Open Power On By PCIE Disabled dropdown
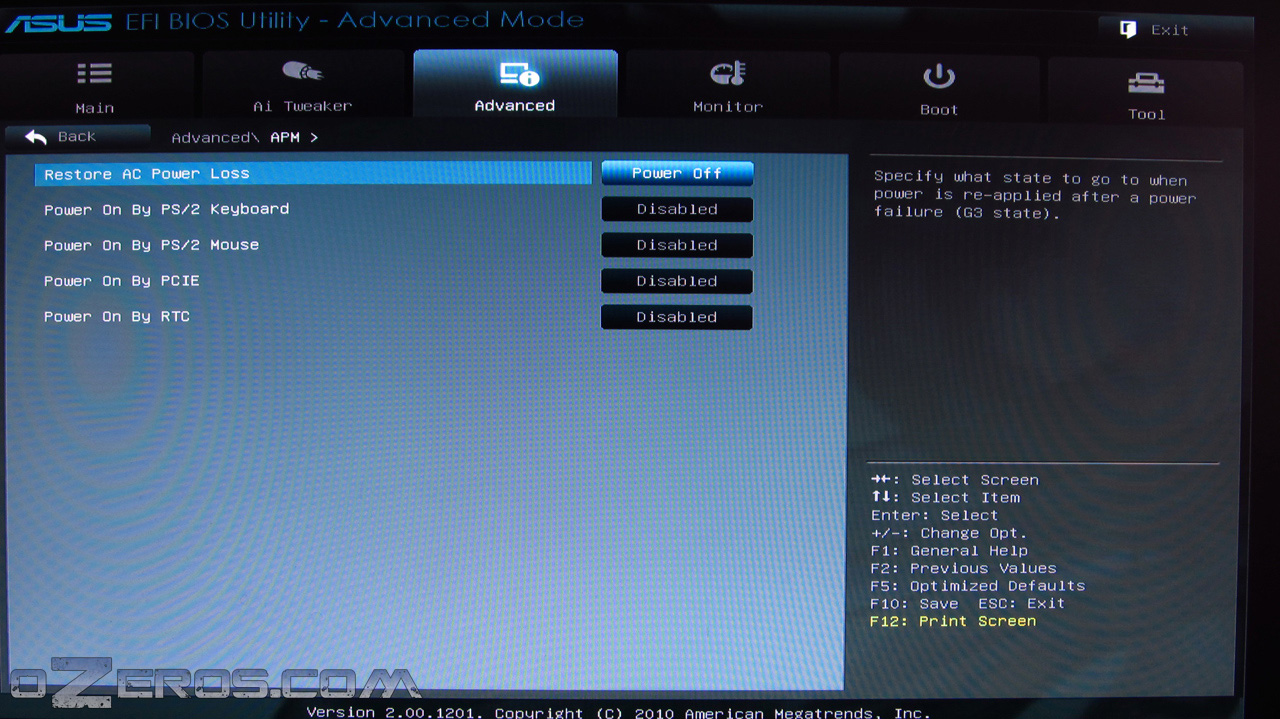Screen dimensions: 1280x719 pyautogui.click(x=677, y=281)
